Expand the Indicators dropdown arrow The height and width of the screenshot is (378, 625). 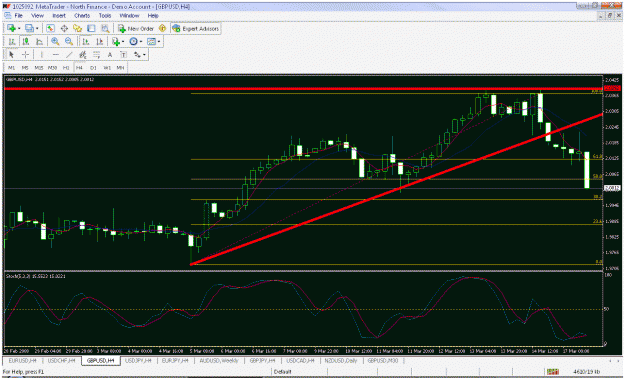pos(123,42)
